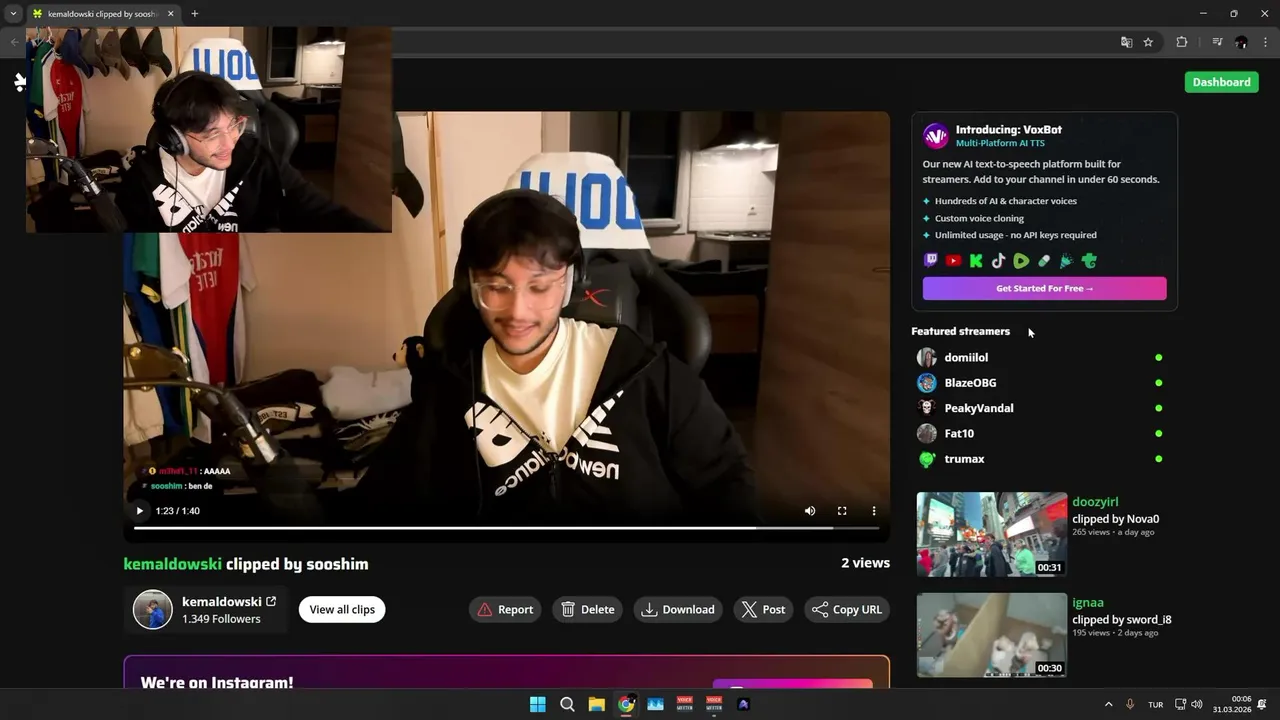The width and height of the screenshot is (1280, 720).
Task: Mute the video volume
Action: tap(810, 511)
